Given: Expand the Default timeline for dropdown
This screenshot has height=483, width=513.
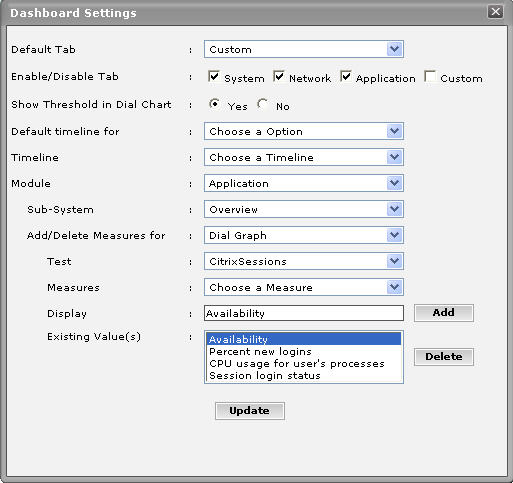Looking at the screenshot, I should click(x=304, y=131).
